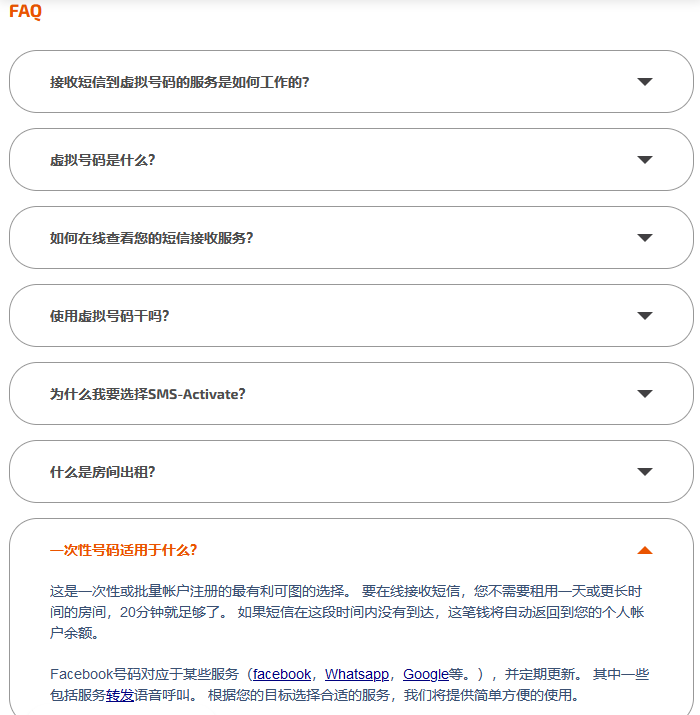Click the arrow icon for 为什么我要选择SMS-Activate

point(645,394)
